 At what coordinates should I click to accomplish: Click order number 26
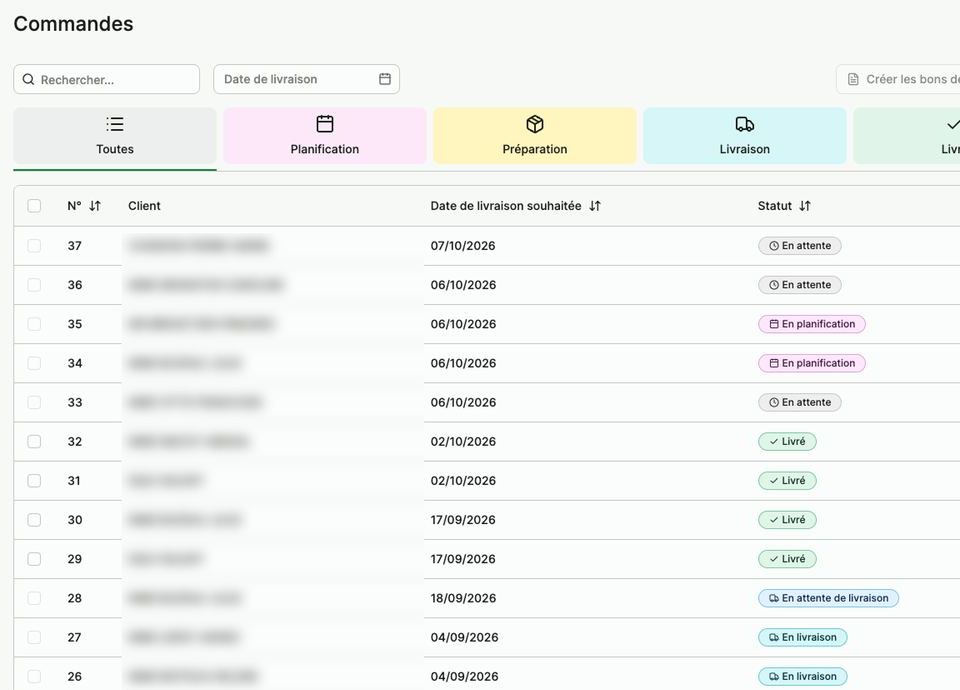(75, 677)
